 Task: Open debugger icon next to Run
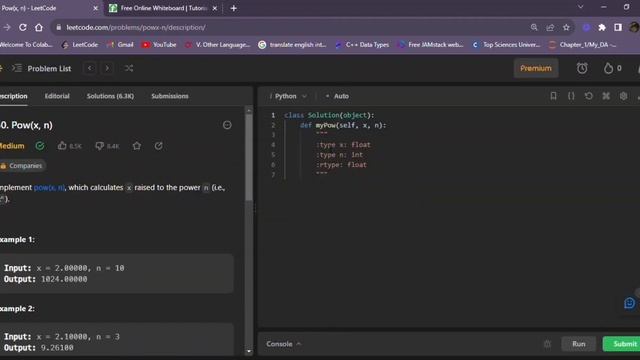(547, 344)
